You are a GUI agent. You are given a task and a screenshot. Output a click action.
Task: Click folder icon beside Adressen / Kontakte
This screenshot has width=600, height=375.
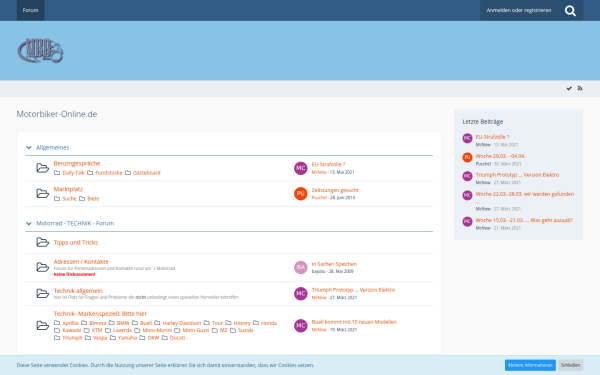[x=42, y=267]
